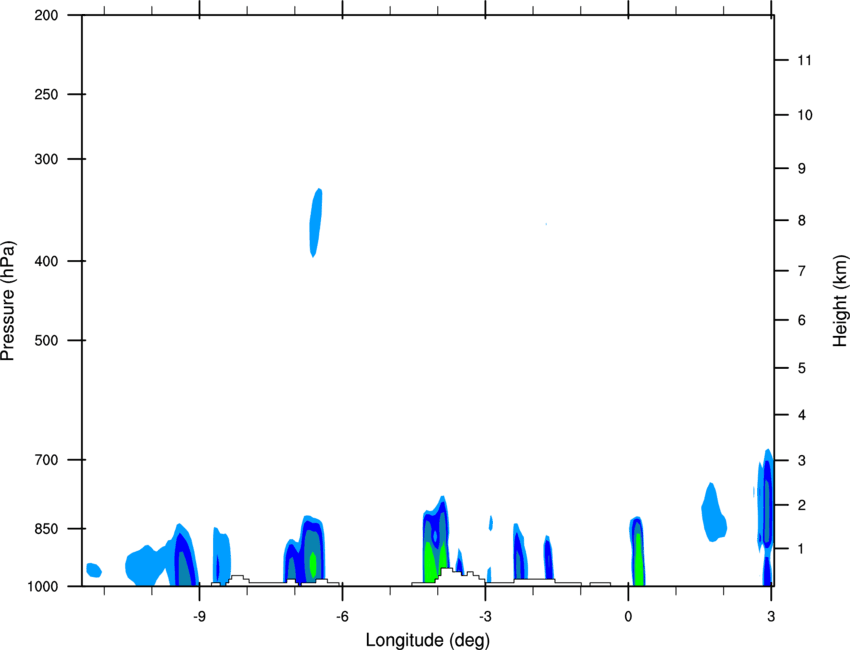850x650 pixels.
Task: Click height tick label 6
Action: 802,320
